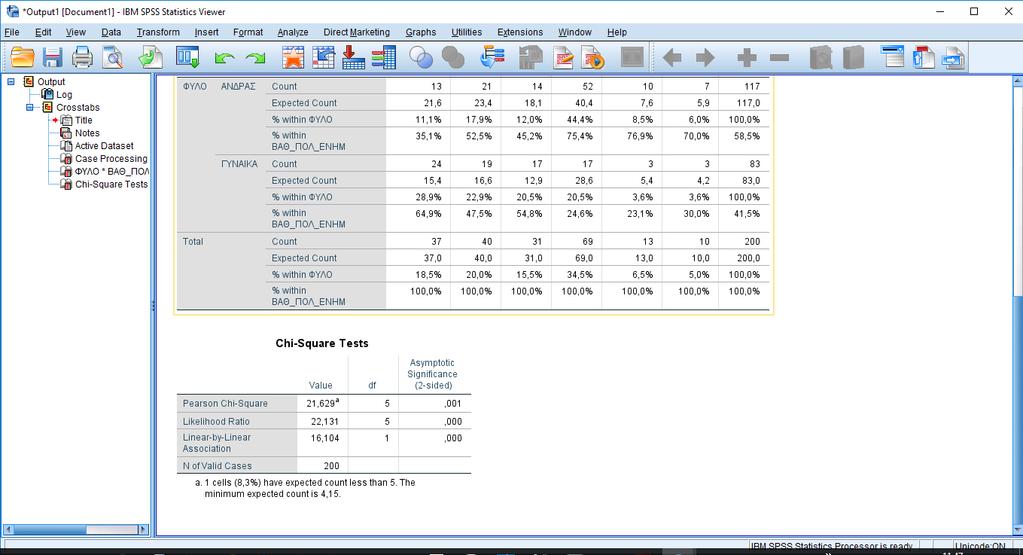1023x555 pixels.
Task: Open the File menu
Action: point(12,32)
